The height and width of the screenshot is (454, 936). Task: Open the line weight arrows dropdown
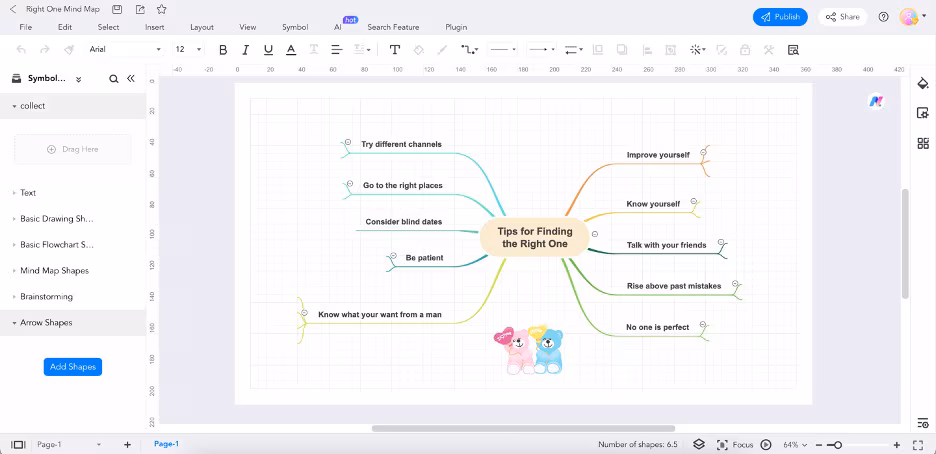click(574, 50)
